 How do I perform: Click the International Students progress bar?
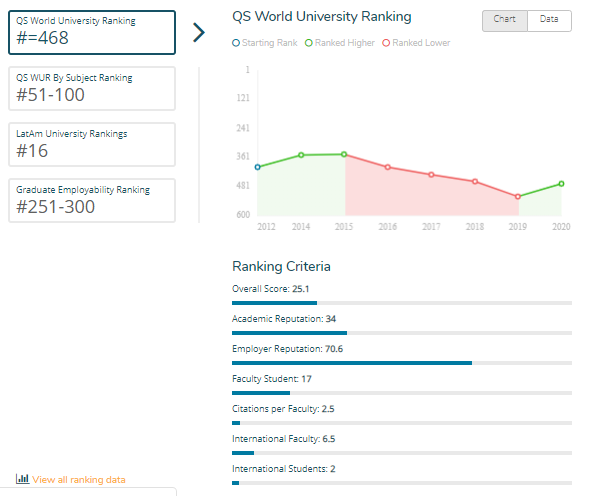click(x=402, y=483)
